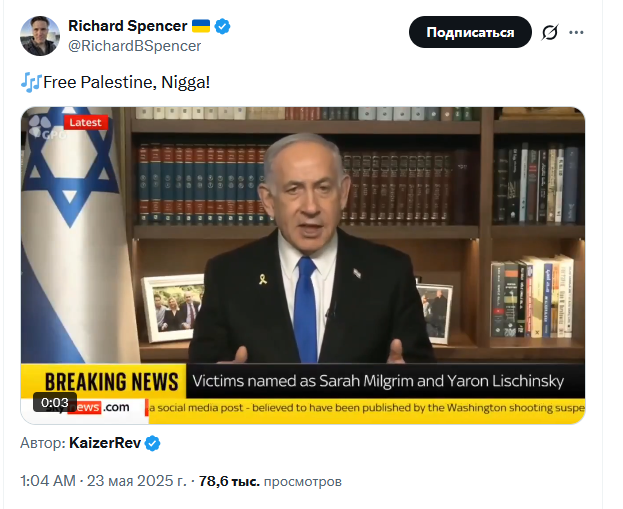The width and height of the screenshot is (623, 509).
Task: Click the Подписаться follow button
Action: (x=470, y=32)
